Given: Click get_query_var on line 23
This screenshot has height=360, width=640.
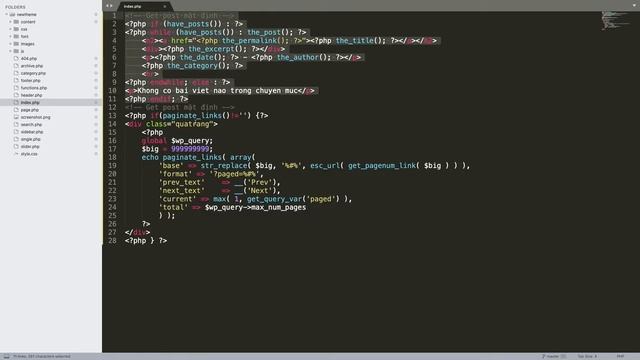Looking at the screenshot, I should pyautogui.click(x=274, y=199).
